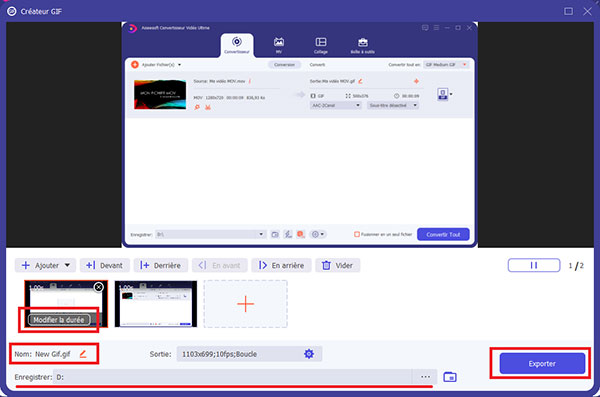Remove the first frame with its X icon
Viewport: 600px width, 397px height.
[x=99, y=287]
